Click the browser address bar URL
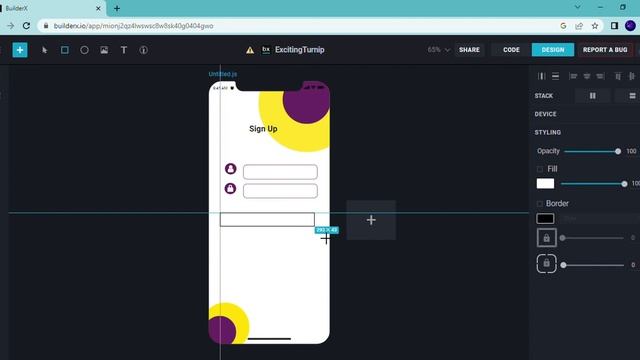The width and height of the screenshot is (640, 360). click(133, 26)
